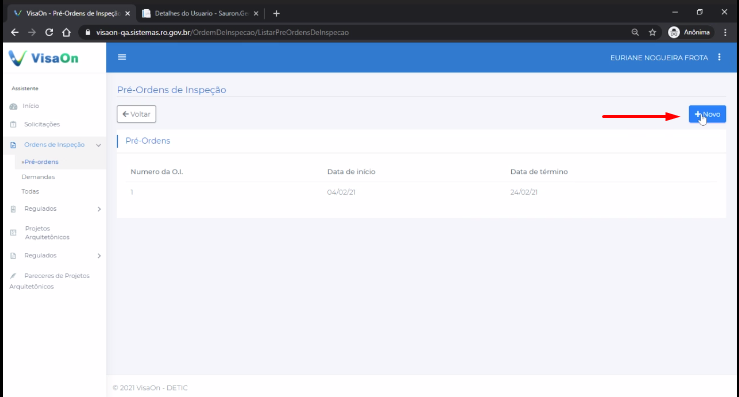Minimize the browser window
This screenshot has width=739, height=397.
point(675,12)
